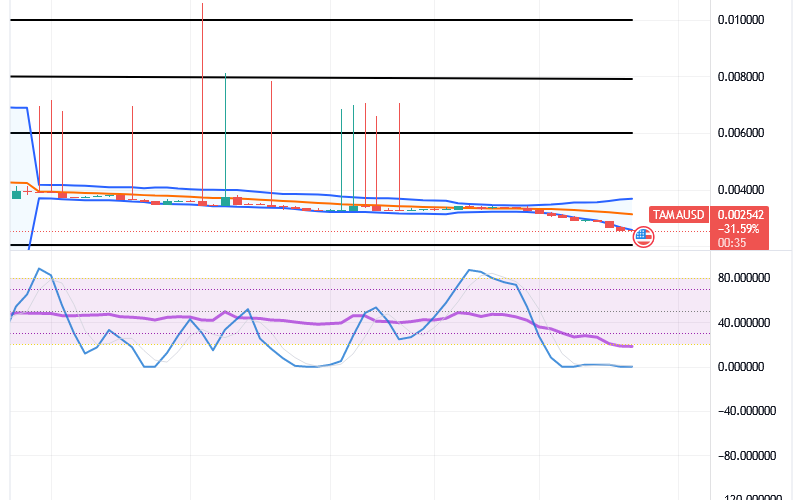Viewport: 802px width, 500px height.
Task: Click the 80.000000 indicator axis label
Action: coord(744,278)
